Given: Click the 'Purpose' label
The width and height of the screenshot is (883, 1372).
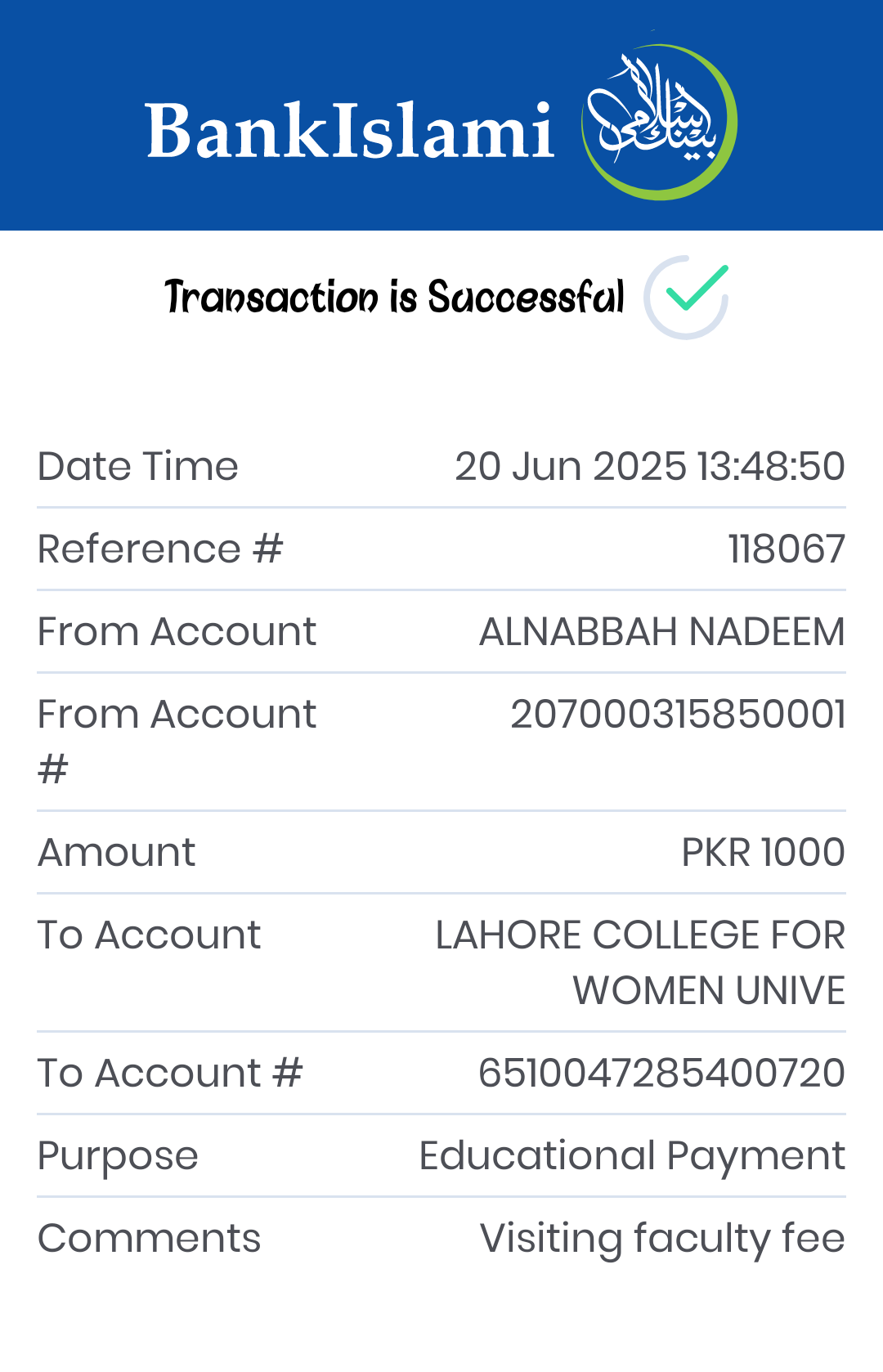Looking at the screenshot, I should (118, 1157).
